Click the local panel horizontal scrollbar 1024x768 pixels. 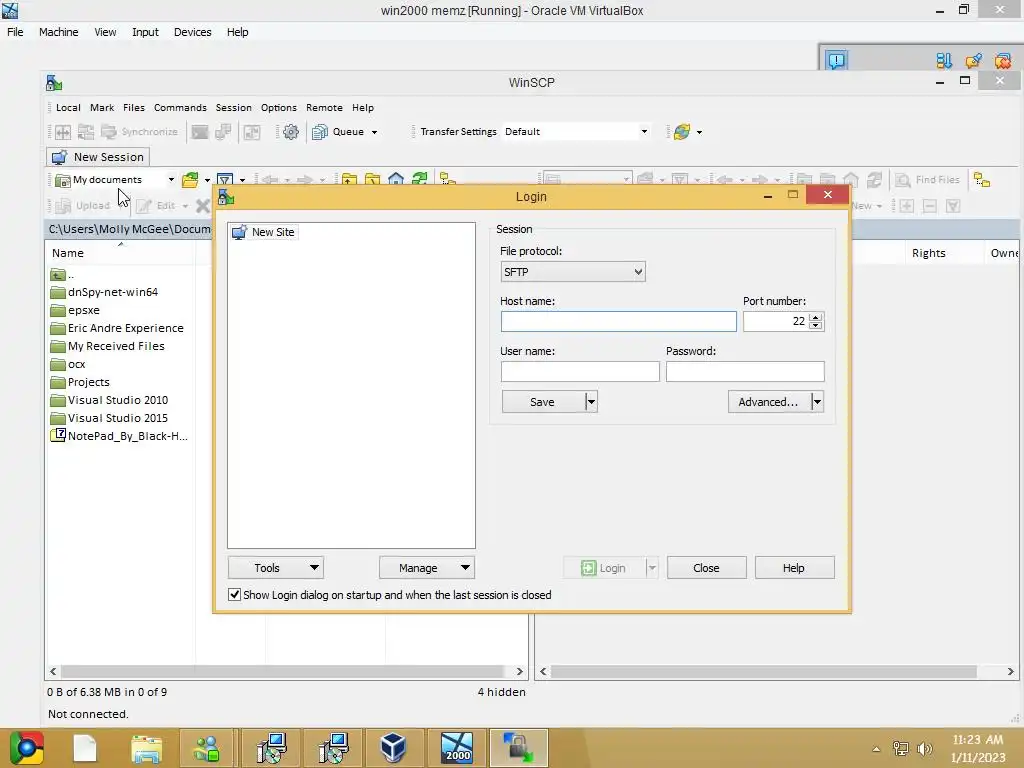(x=286, y=671)
